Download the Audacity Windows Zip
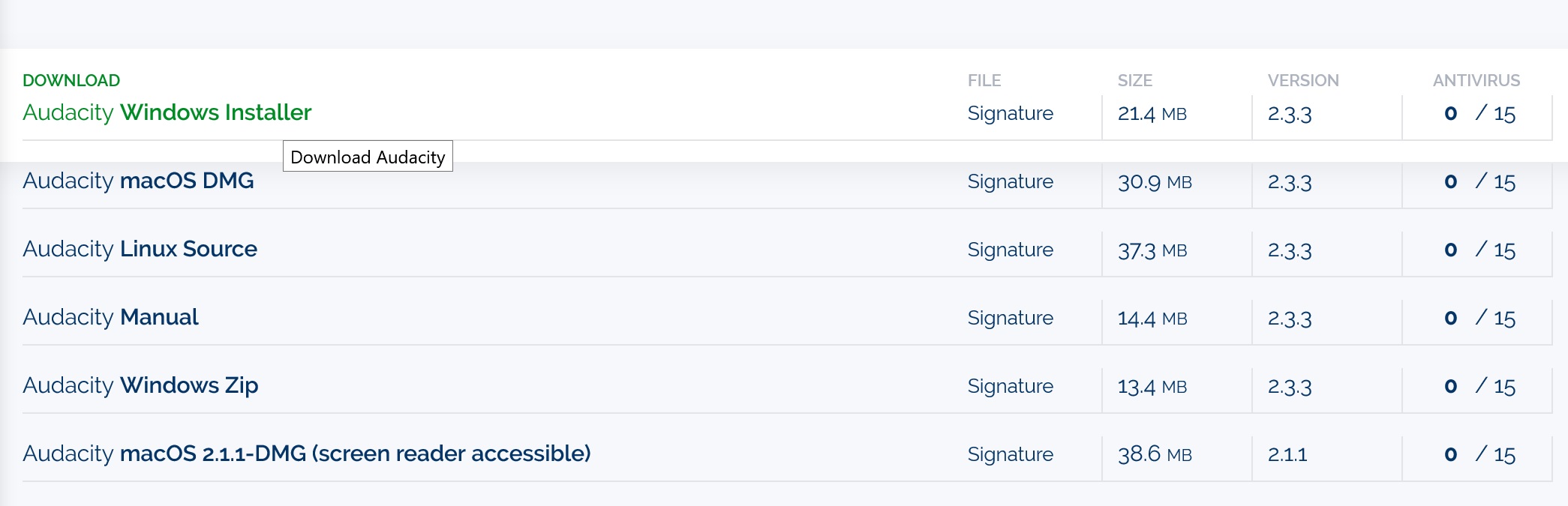This screenshot has height=506, width=1568. [140, 385]
